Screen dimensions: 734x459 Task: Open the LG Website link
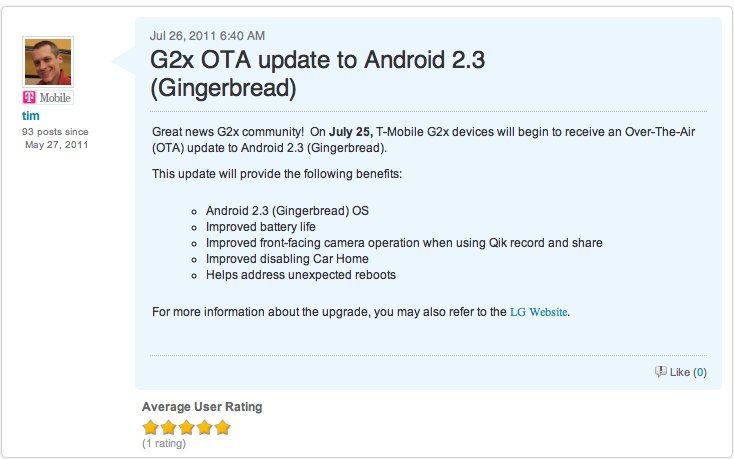pyautogui.click(x=539, y=312)
